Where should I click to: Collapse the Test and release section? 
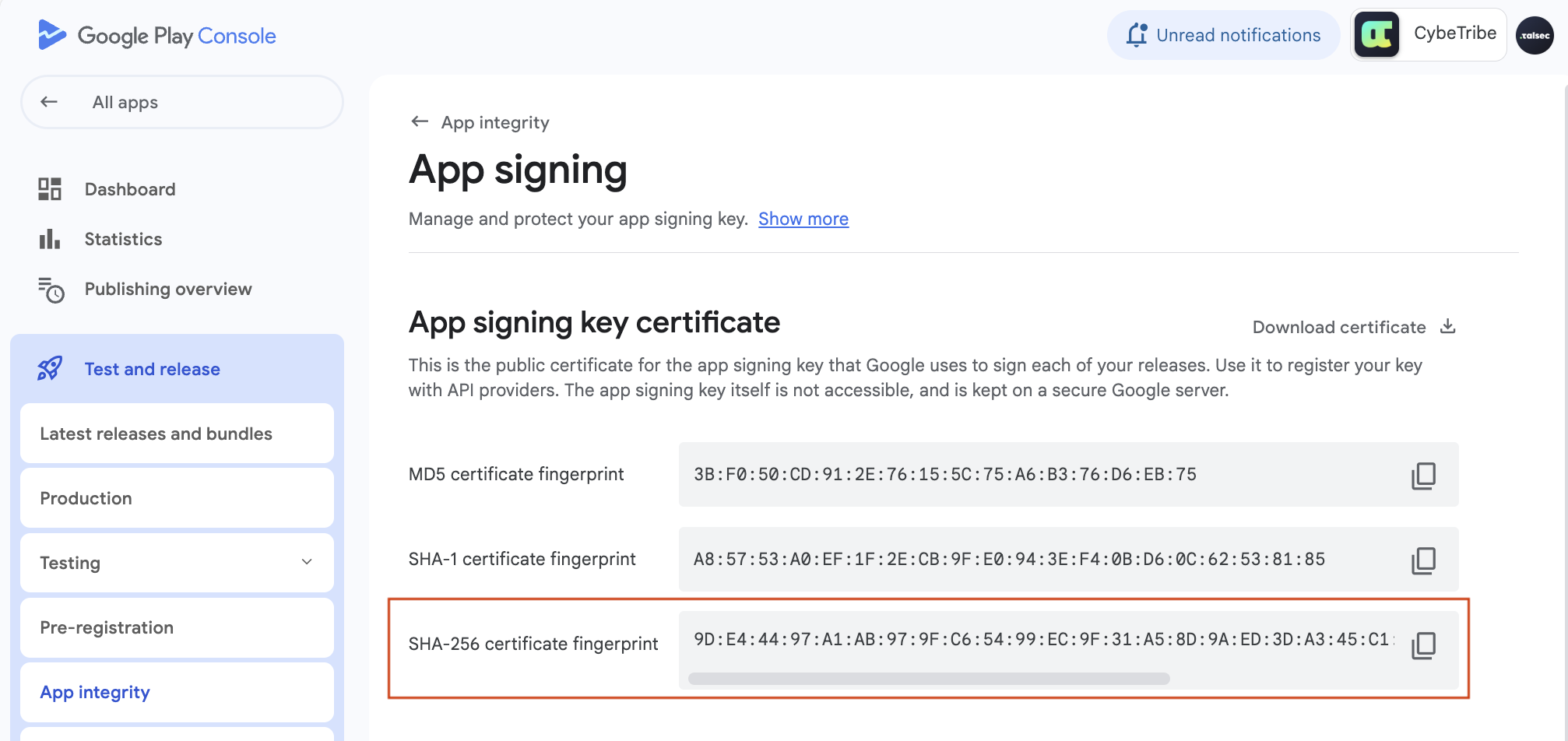click(153, 369)
